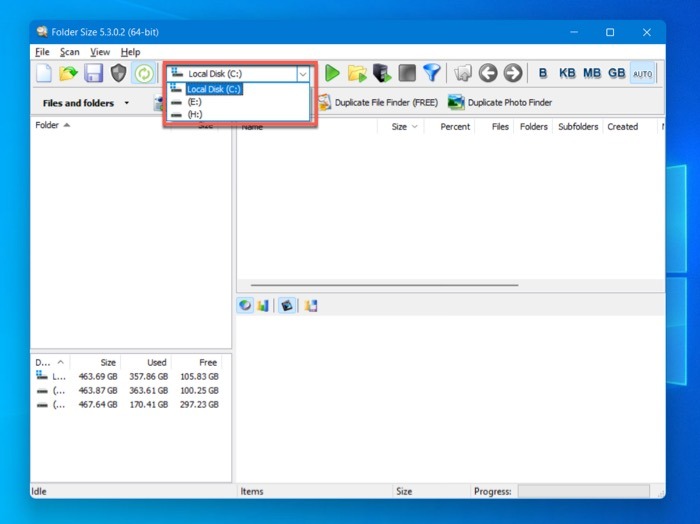The width and height of the screenshot is (700, 524).
Task: Toggle size display to KB
Action: (567, 73)
